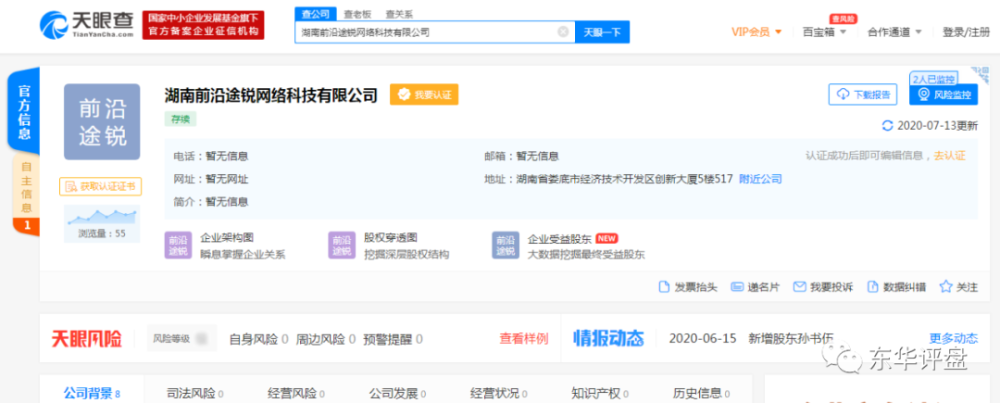1000x403 pixels.
Task: Select the 历史信息 tab
Action: (702, 393)
